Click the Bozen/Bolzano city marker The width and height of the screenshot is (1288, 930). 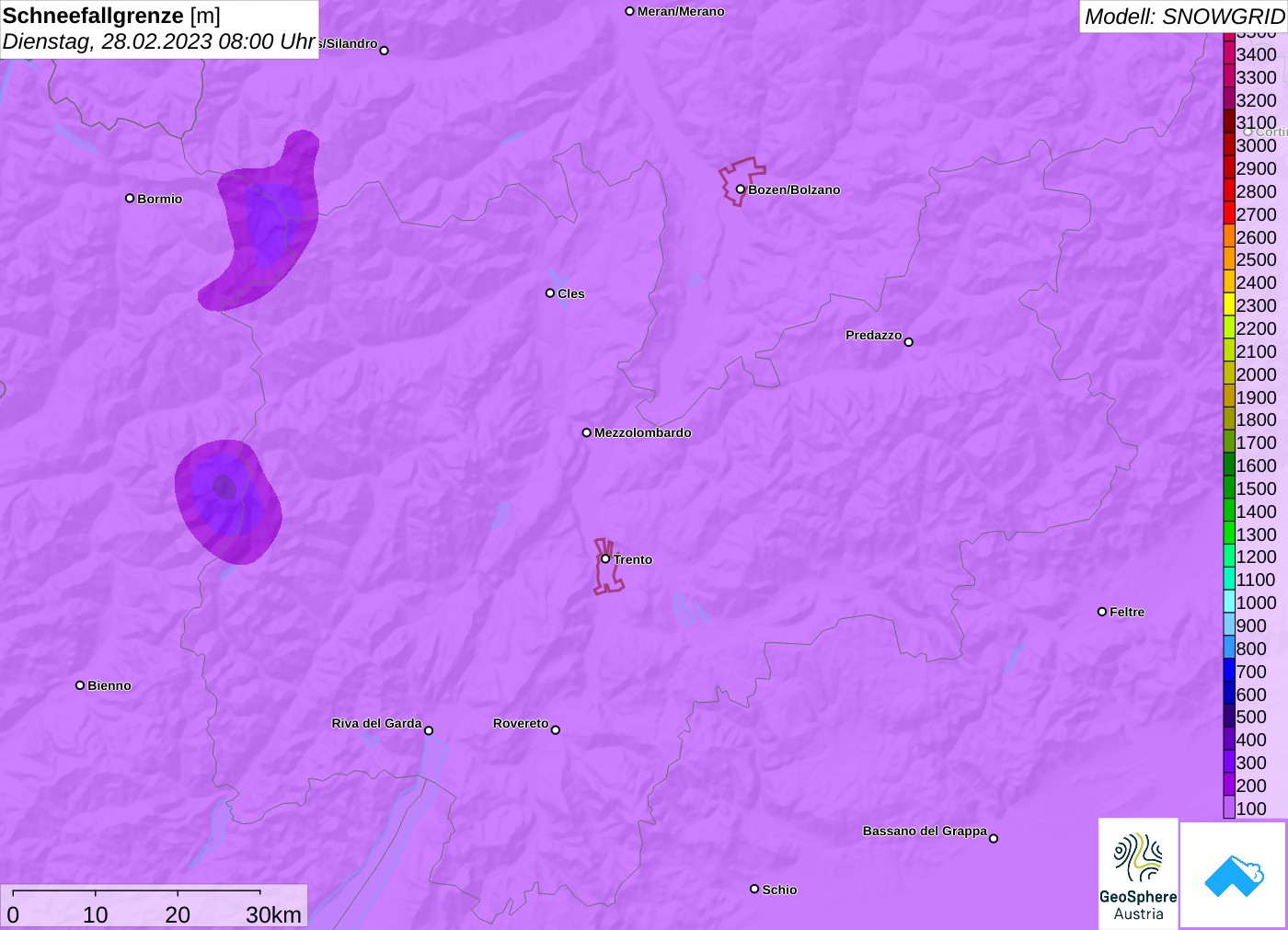[x=740, y=189]
